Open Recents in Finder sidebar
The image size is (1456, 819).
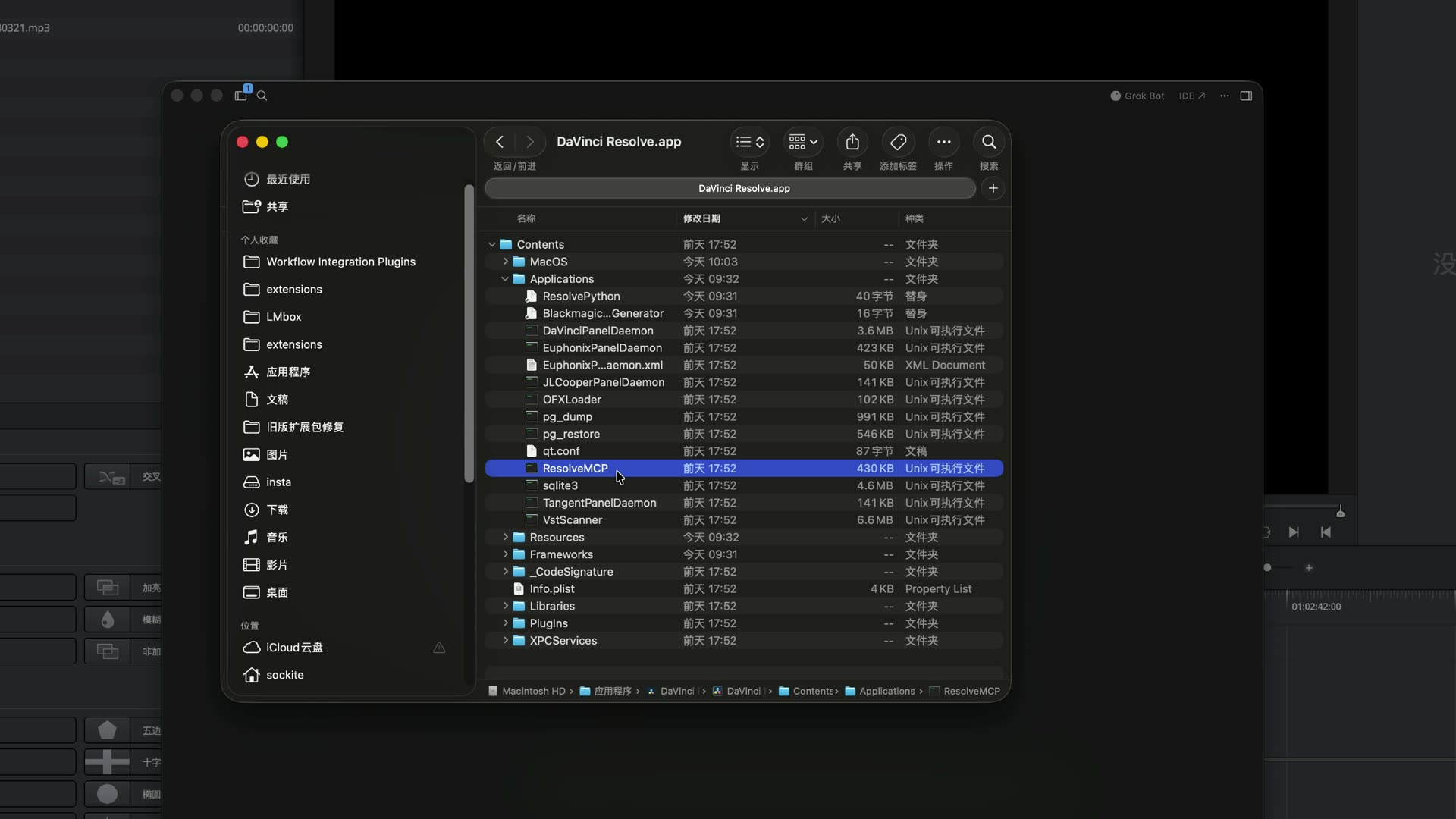(x=277, y=179)
